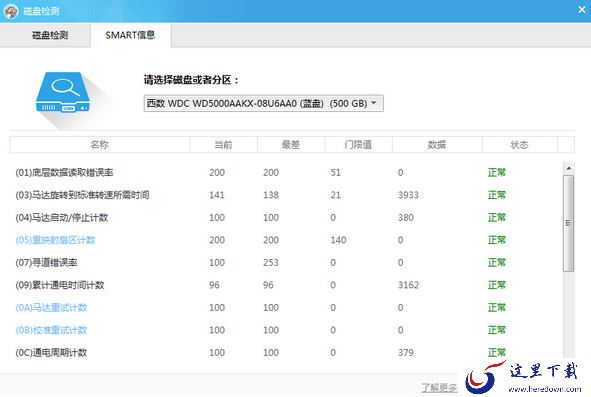Click the blue disk magnifier icon

[63, 93]
